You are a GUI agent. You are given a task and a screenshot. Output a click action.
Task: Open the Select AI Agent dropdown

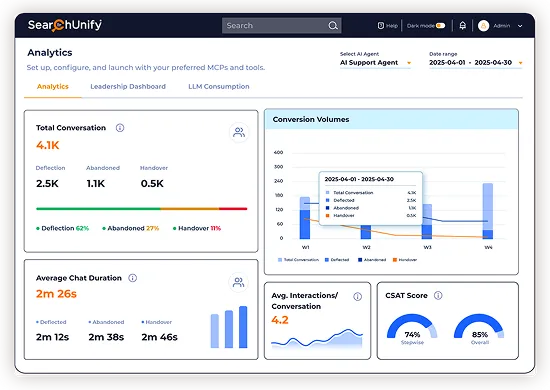(x=375, y=63)
